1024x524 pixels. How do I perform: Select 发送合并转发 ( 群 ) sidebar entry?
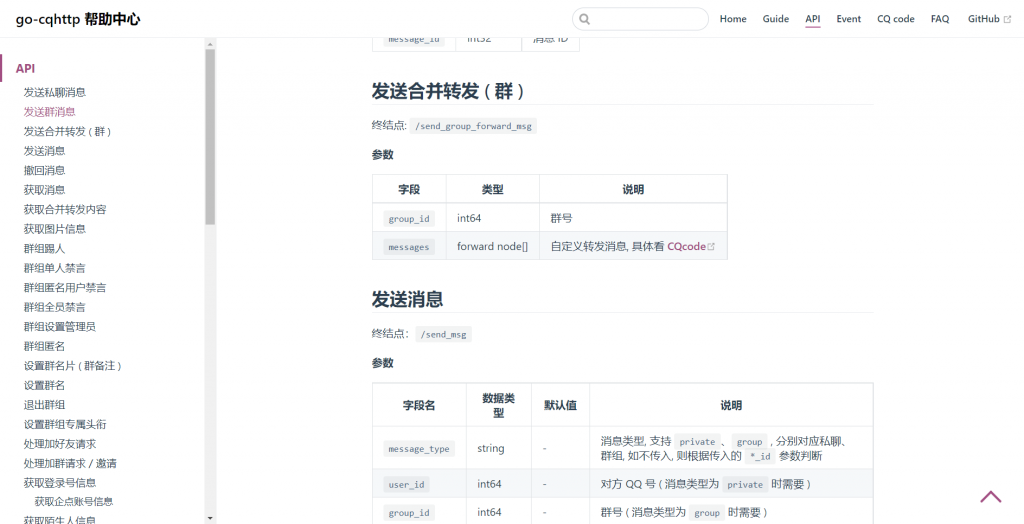69,131
